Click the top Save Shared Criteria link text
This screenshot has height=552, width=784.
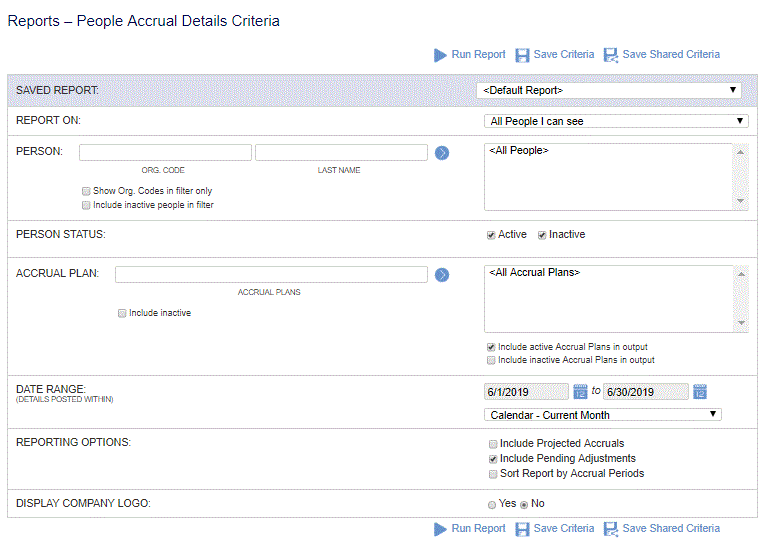671,54
